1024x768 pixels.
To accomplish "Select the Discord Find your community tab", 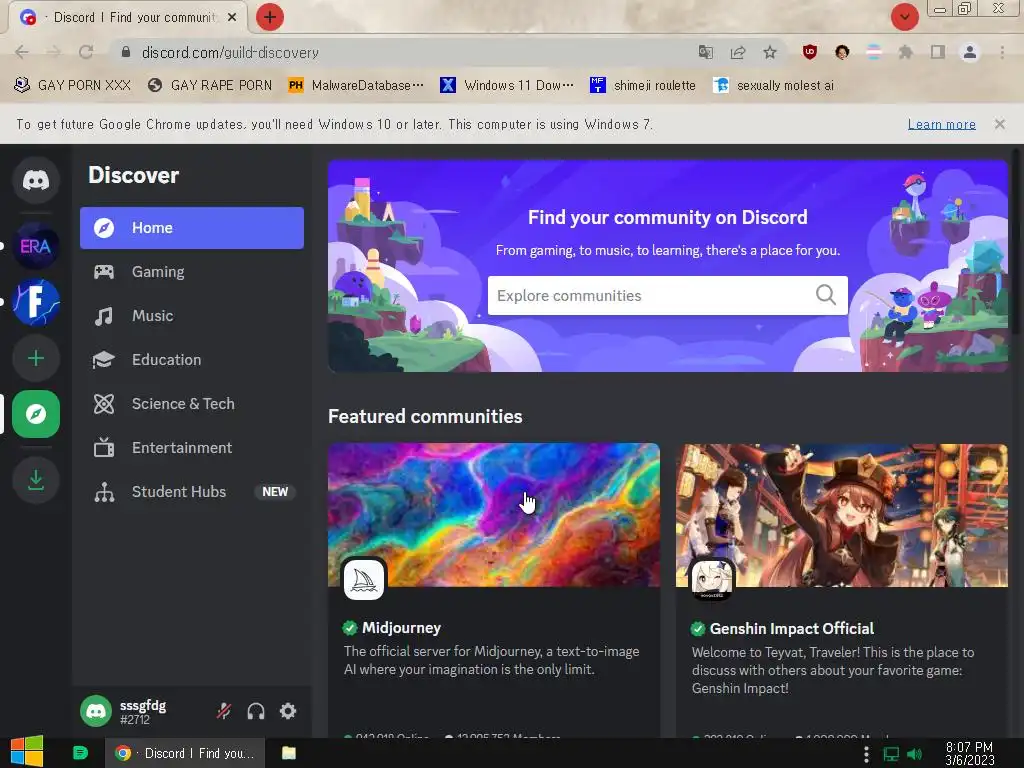I will [x=128, y=18].
